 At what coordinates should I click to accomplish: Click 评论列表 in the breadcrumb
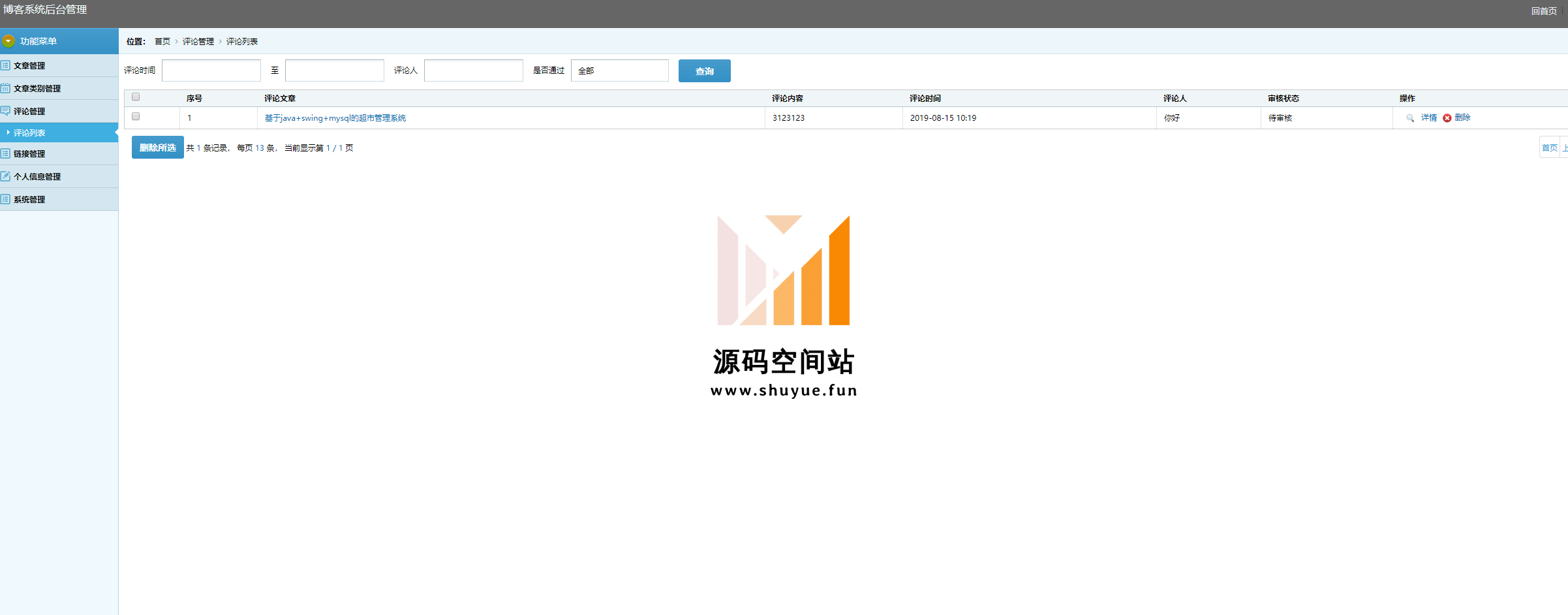point(242,42)
